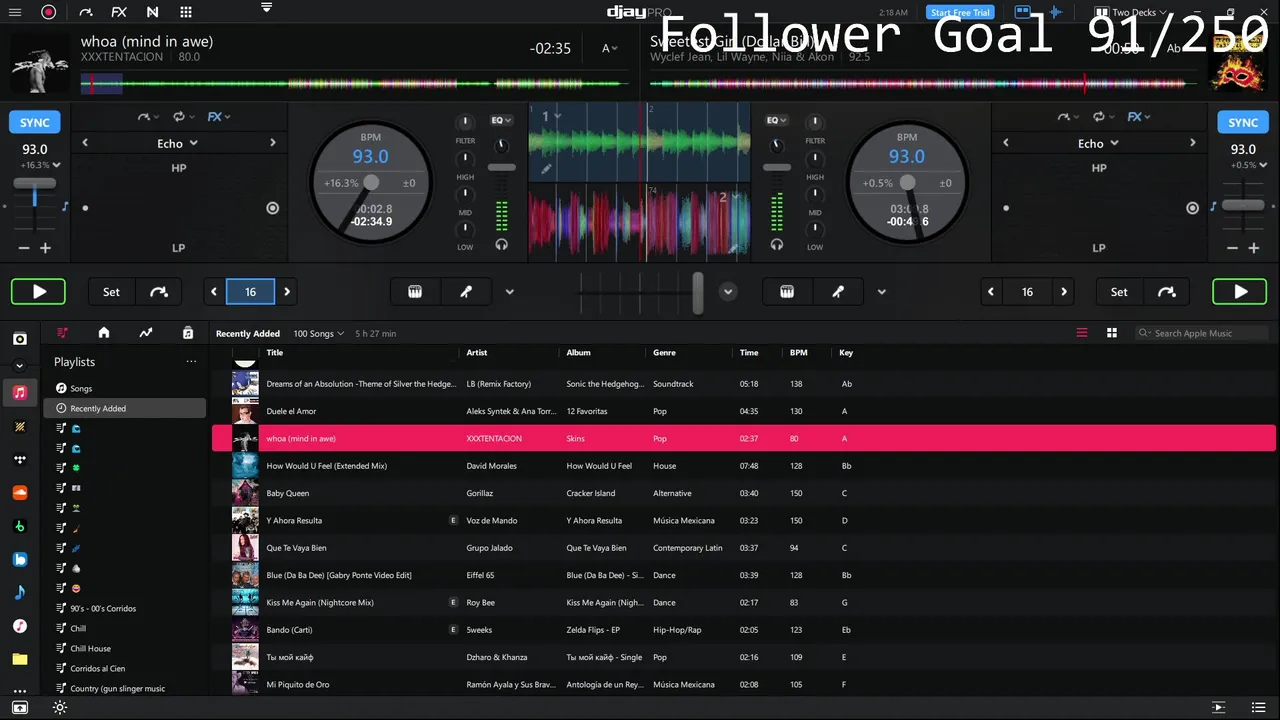1280x720 pixels.
Task: Open the sampler grid icon in the top toolbar
Action: 186,12
